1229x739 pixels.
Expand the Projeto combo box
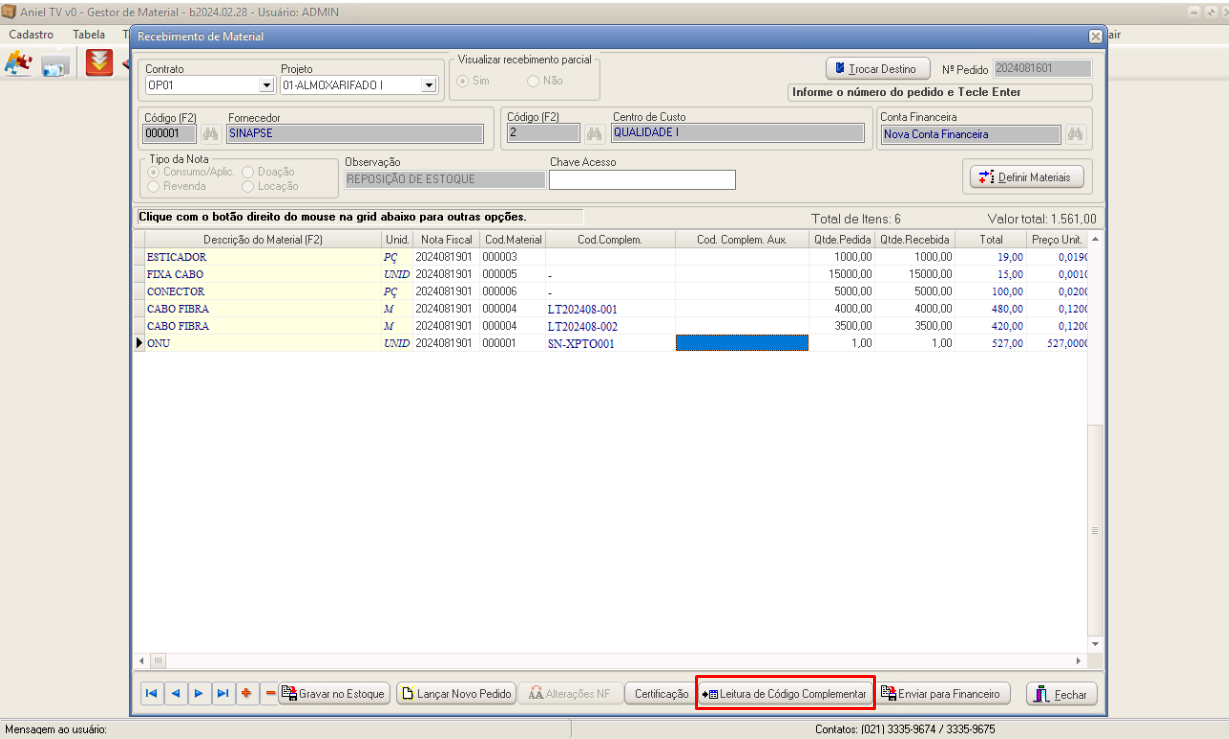428,86
